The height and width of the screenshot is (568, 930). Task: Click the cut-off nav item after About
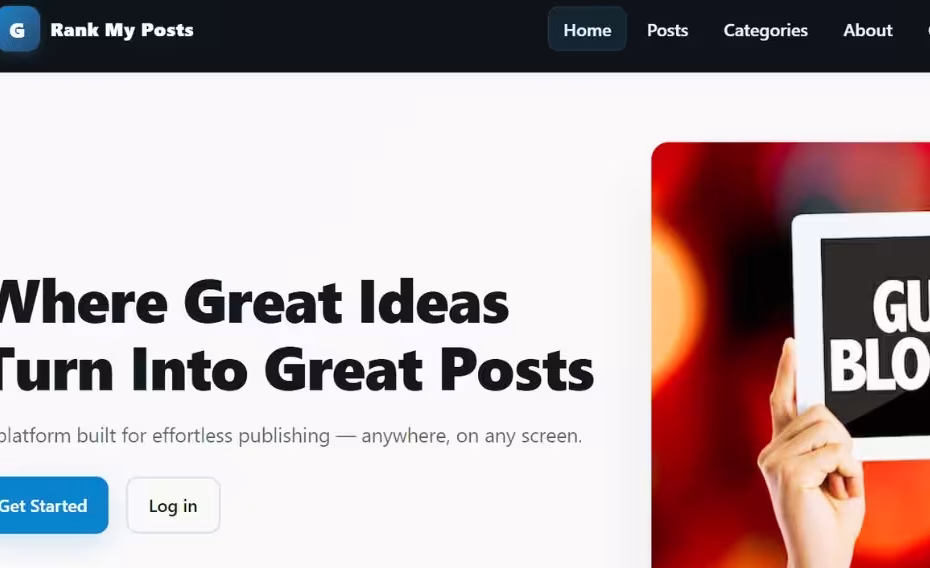point(926,30)
